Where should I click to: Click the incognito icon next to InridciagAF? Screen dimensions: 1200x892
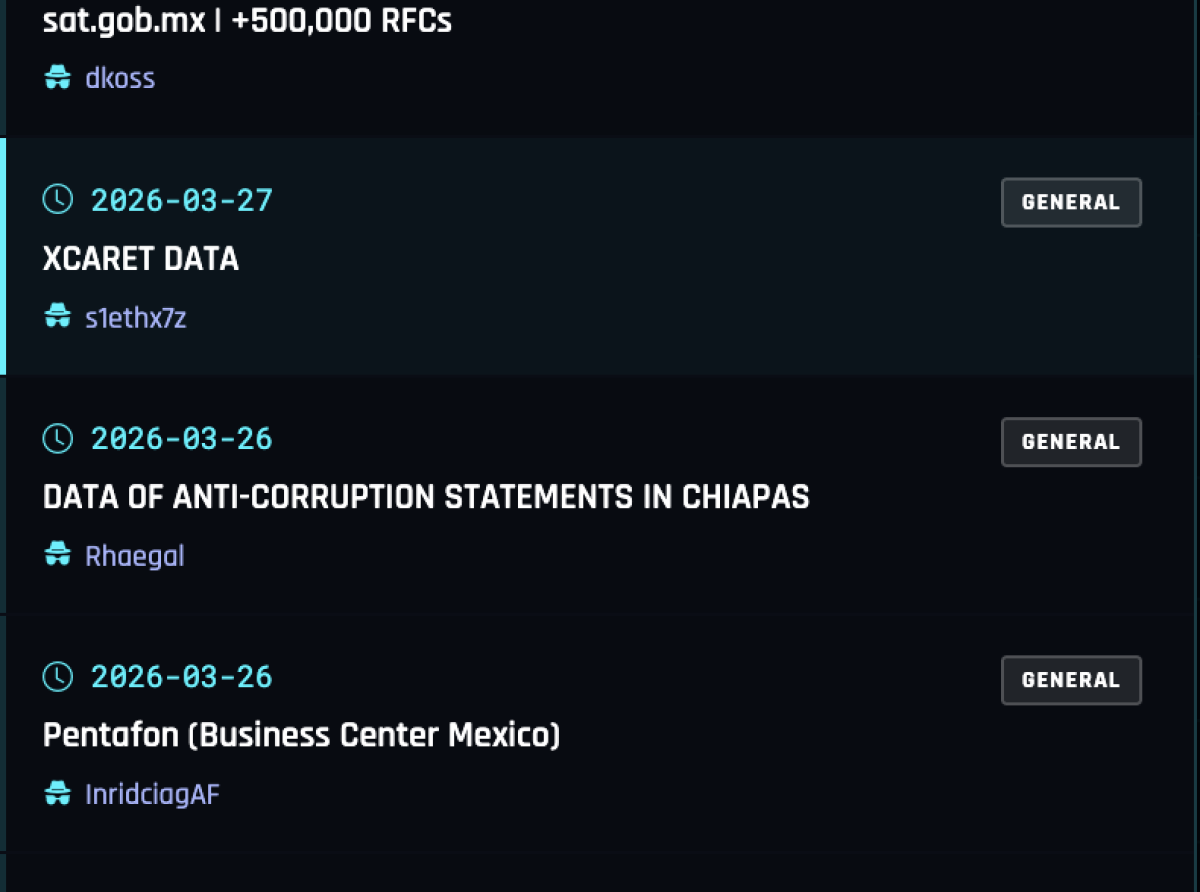pyautogui.click(x=58, y=795)
